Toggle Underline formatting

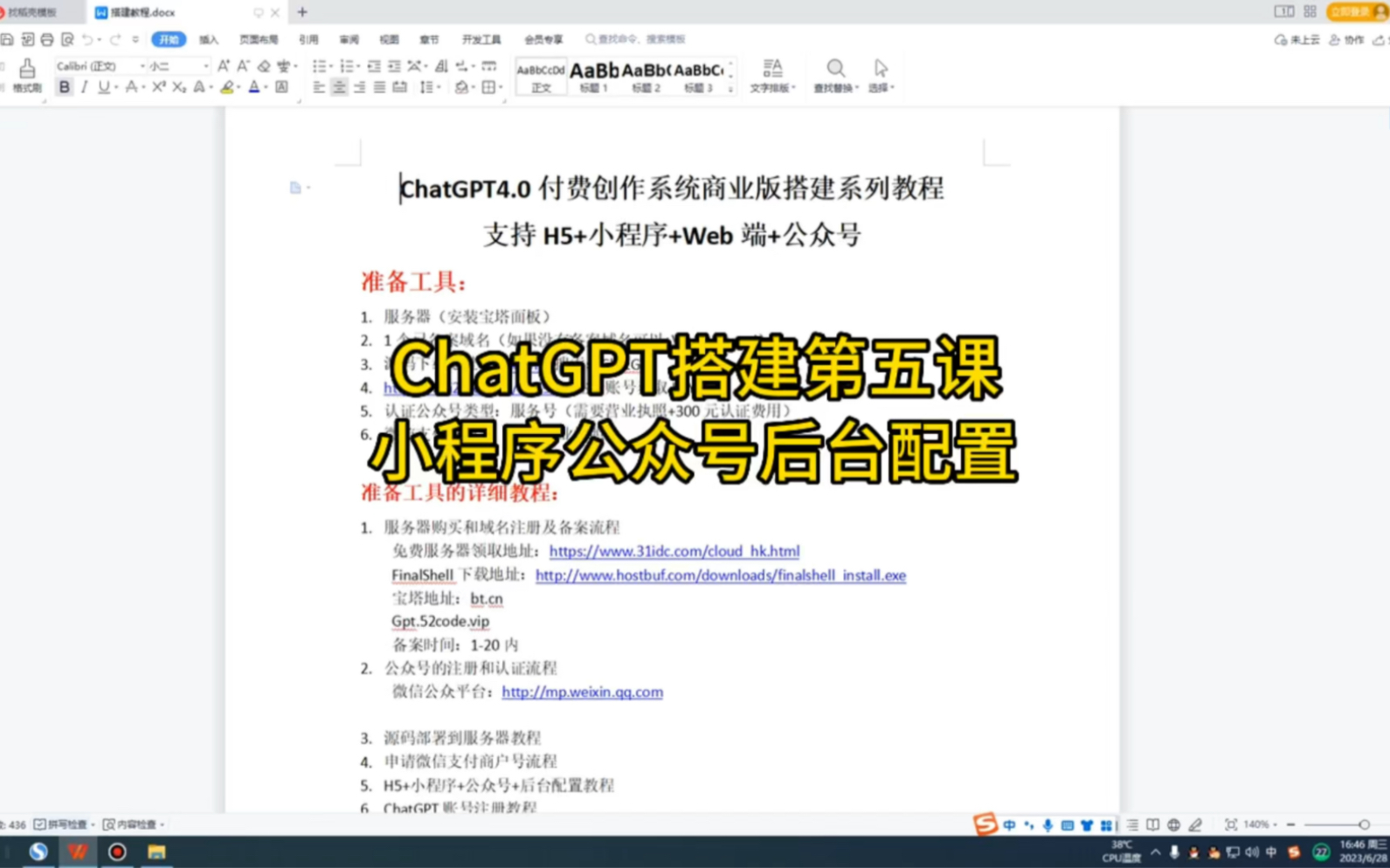tap(104, 87)
